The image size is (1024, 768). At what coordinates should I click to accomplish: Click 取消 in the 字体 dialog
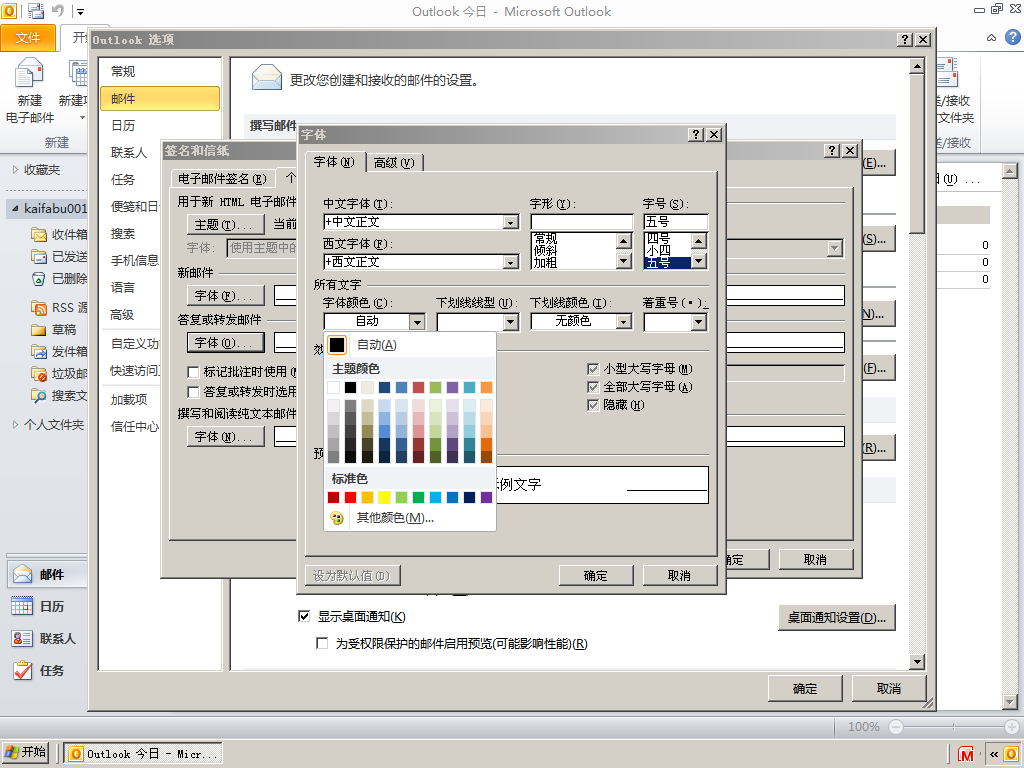680,575
